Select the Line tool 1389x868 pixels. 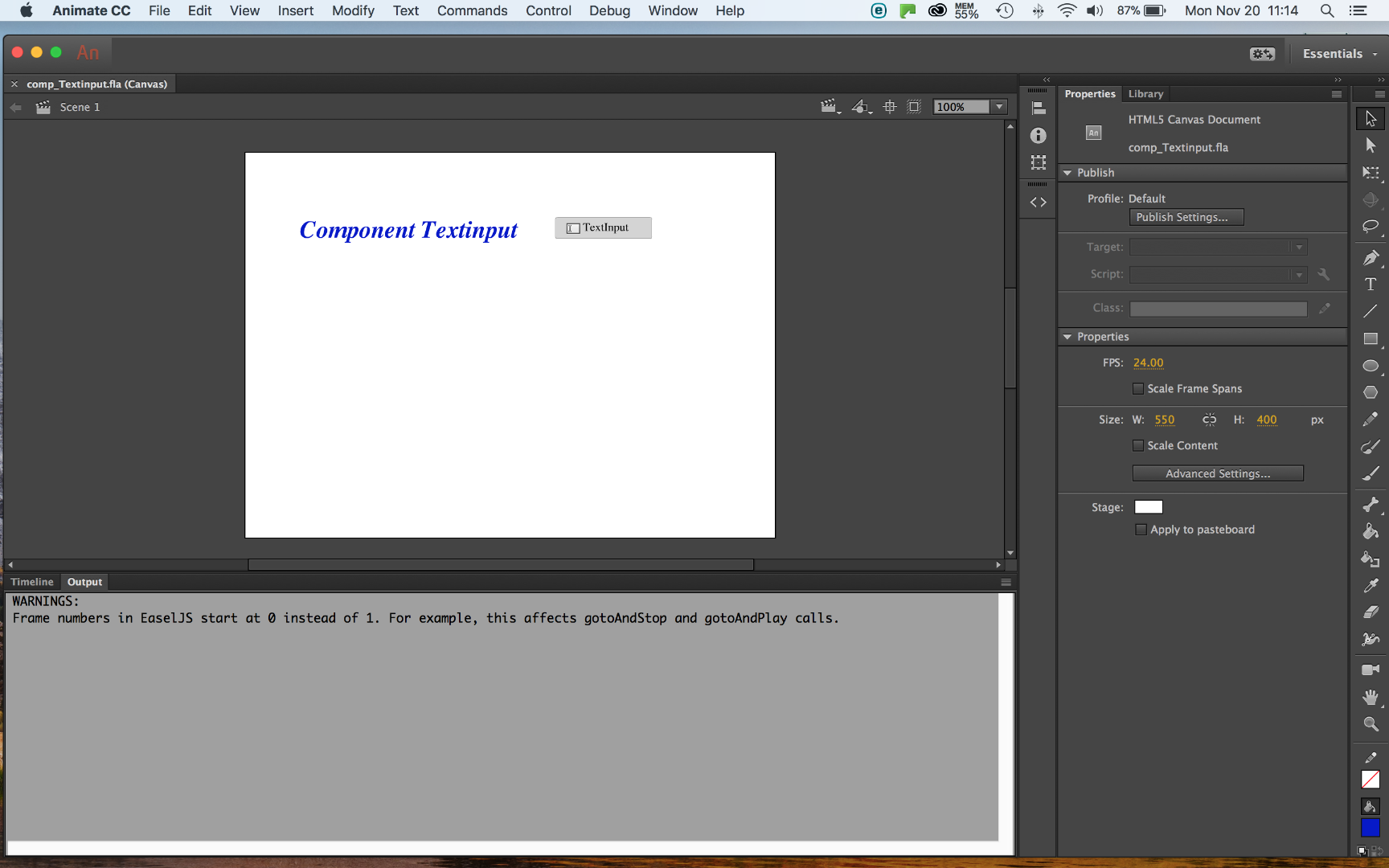pyautogui.click(x=1371, y=311)
